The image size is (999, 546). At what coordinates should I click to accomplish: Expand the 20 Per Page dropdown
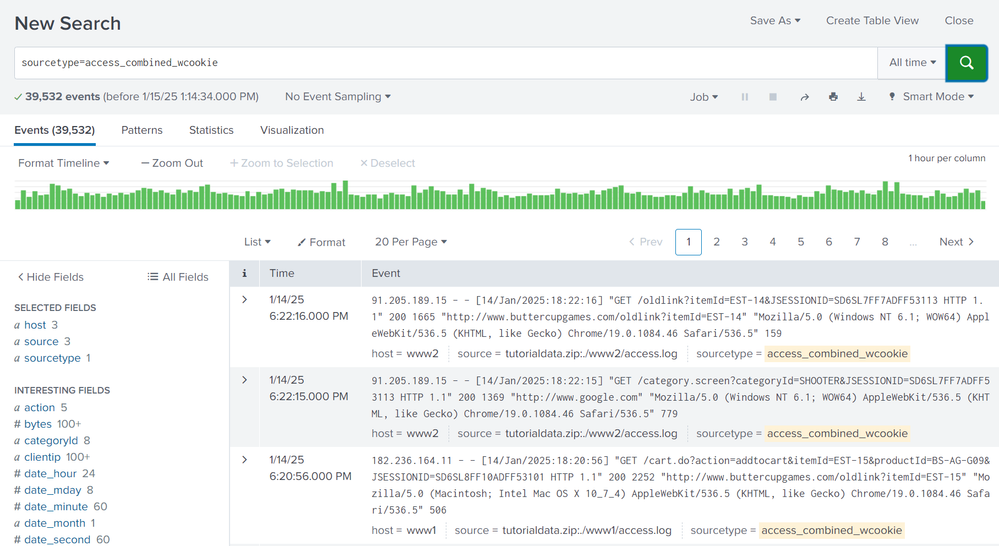(410, 242)
